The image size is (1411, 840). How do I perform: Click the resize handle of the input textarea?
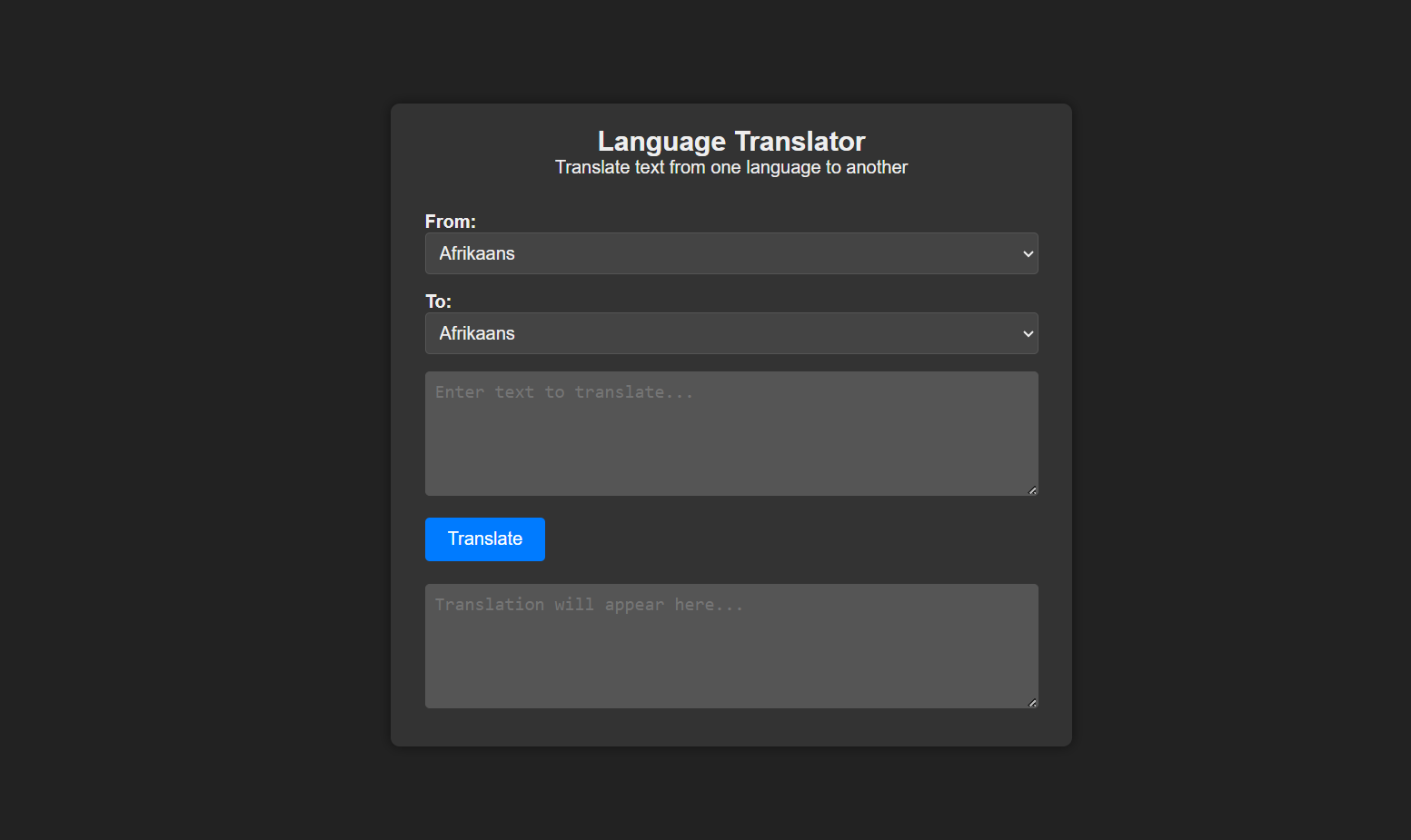[1032, 490]
